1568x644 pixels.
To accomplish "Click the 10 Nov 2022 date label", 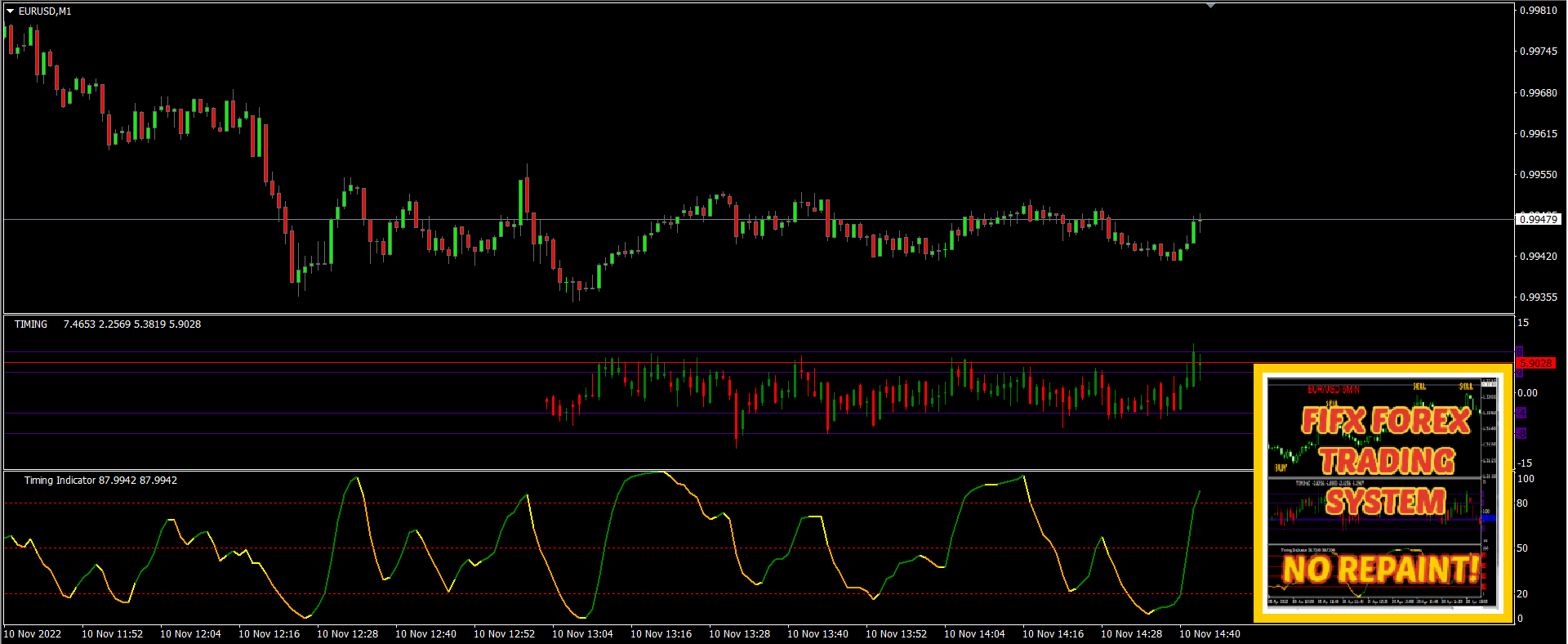I will [x=33, y=634].
